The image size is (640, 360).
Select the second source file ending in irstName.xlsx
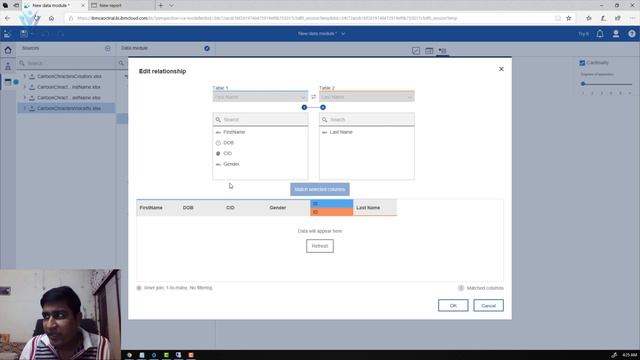point(69,87)
